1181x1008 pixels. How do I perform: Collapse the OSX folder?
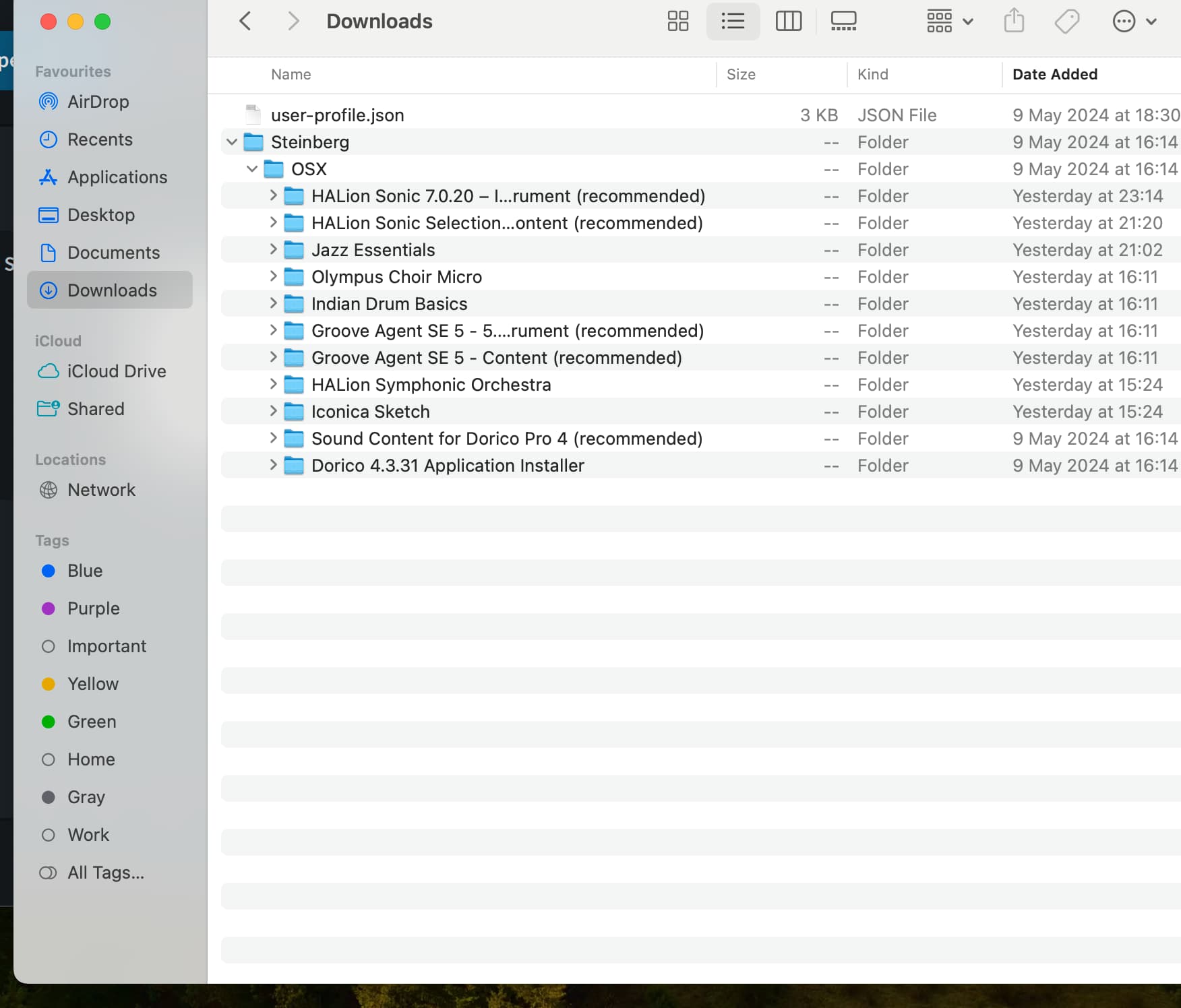(x=252, y=169)
